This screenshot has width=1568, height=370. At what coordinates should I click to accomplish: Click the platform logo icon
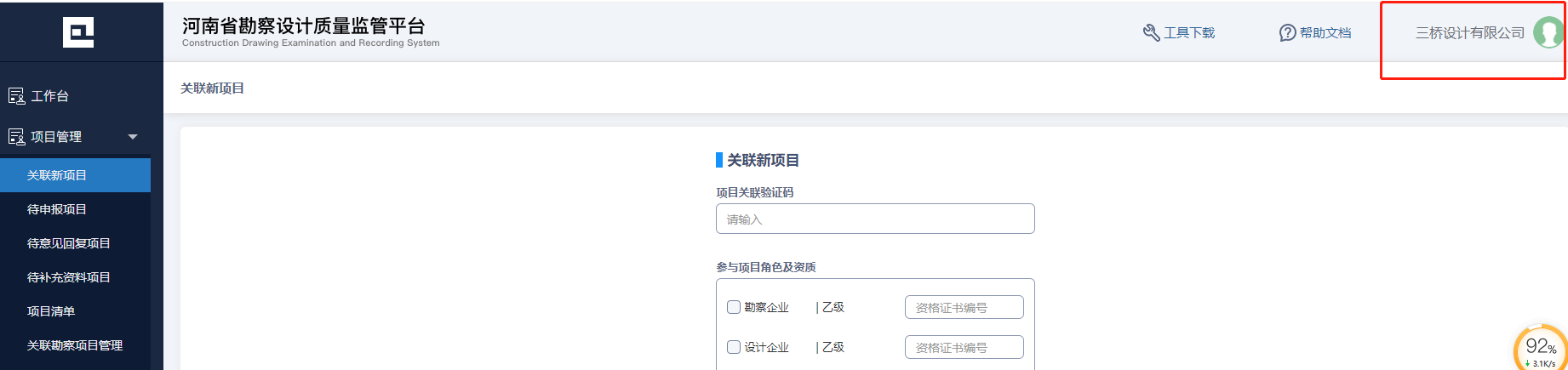click(x=78, y=32)
